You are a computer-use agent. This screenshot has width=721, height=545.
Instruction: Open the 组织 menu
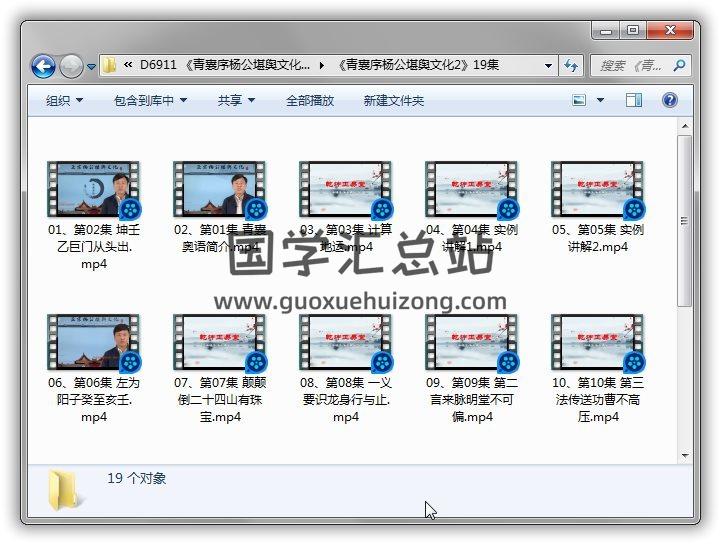pyautogui.click(x=64, y=100)
